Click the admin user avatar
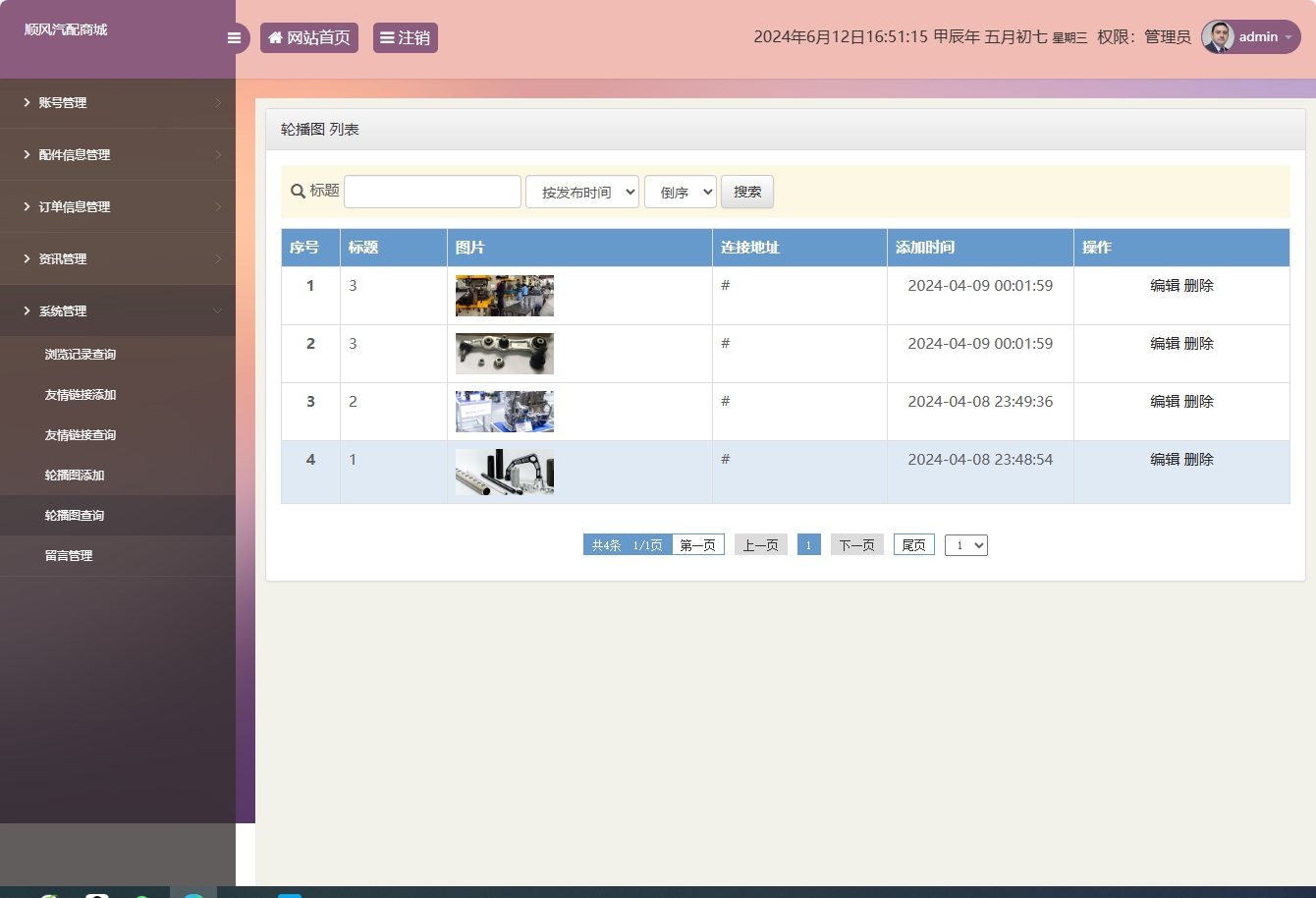Screen dimensions: 1316x898 [1218, 37]
